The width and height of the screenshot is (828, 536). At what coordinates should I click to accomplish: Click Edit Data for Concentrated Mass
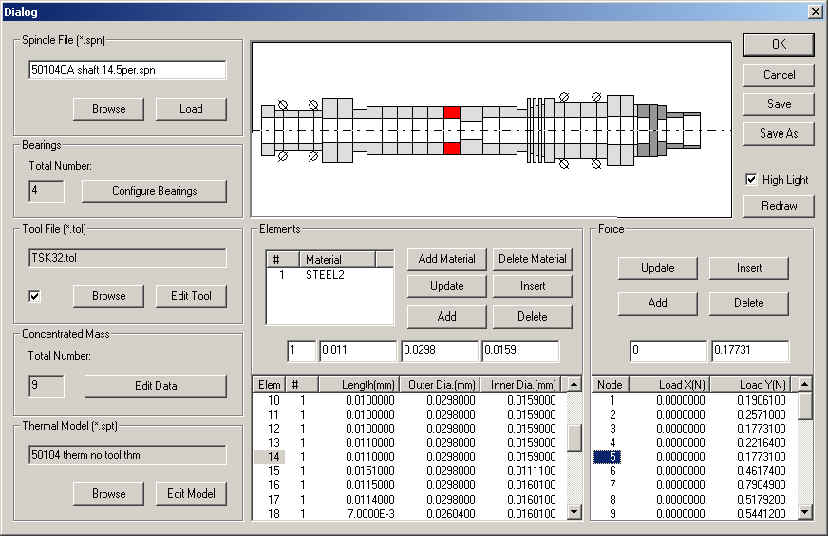[155, 386]
